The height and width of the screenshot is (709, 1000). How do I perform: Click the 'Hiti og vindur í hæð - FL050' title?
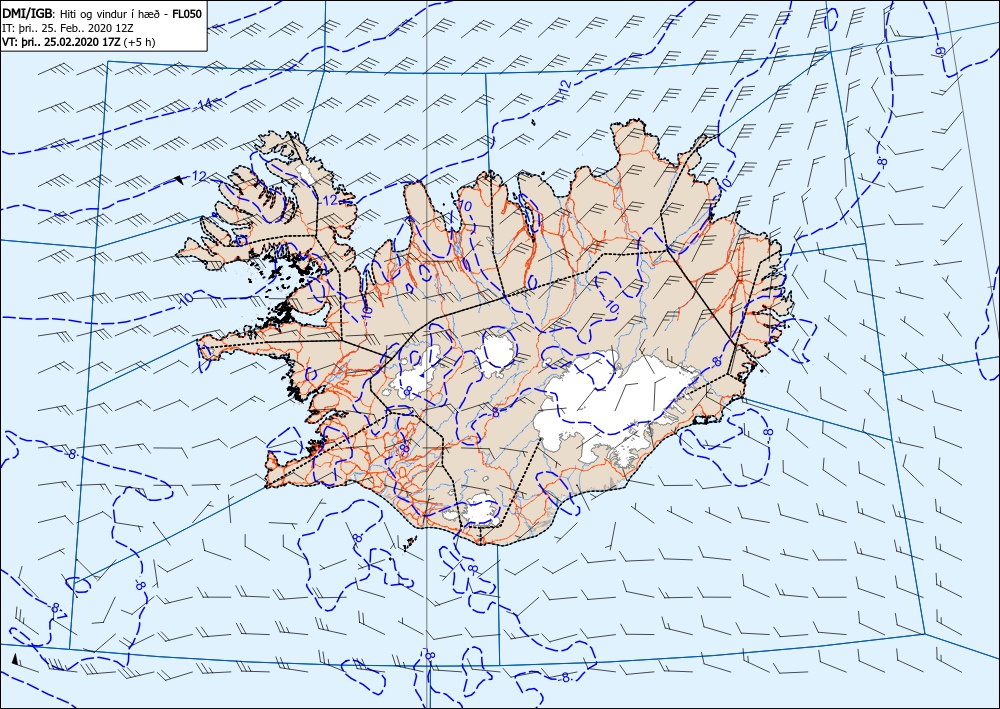[129, 13]
